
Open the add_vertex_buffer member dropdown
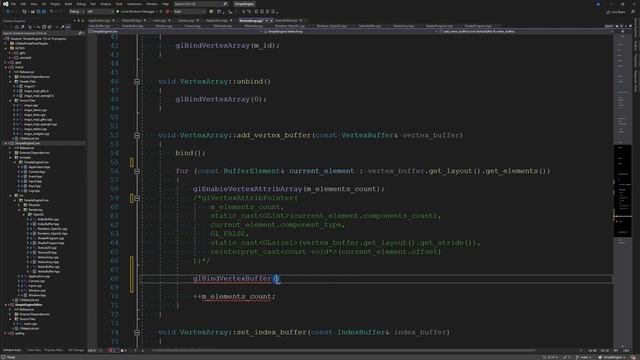coord(527,31)
